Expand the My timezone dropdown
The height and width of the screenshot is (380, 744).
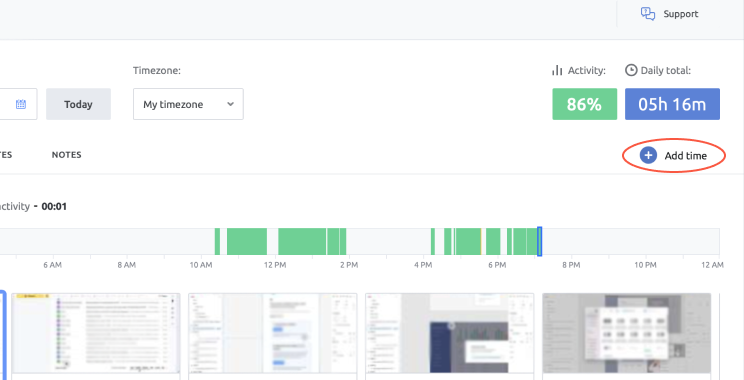[x=188, y=104]
